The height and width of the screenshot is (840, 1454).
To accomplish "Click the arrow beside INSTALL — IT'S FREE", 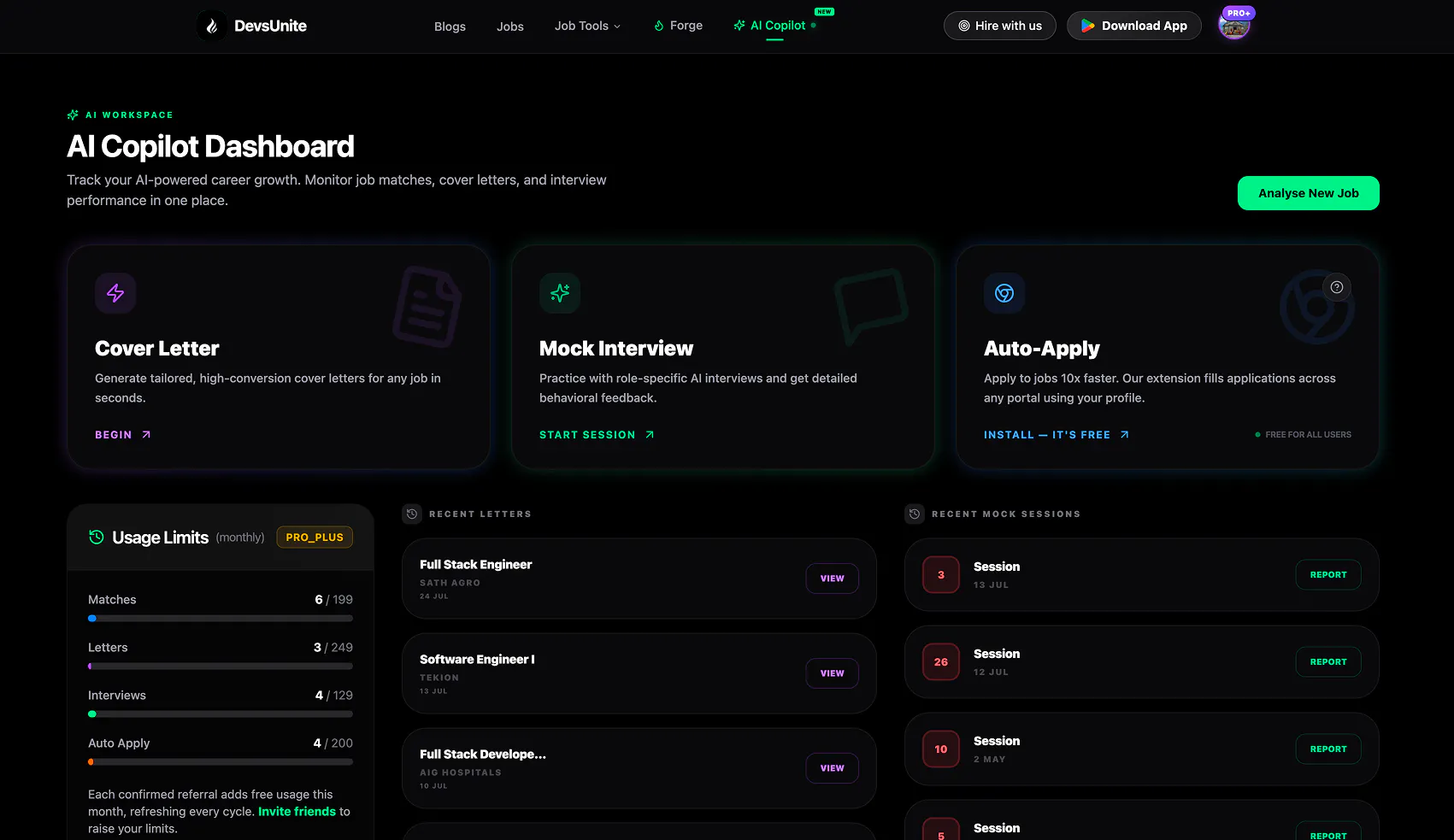I will (x=1125, y=435).
